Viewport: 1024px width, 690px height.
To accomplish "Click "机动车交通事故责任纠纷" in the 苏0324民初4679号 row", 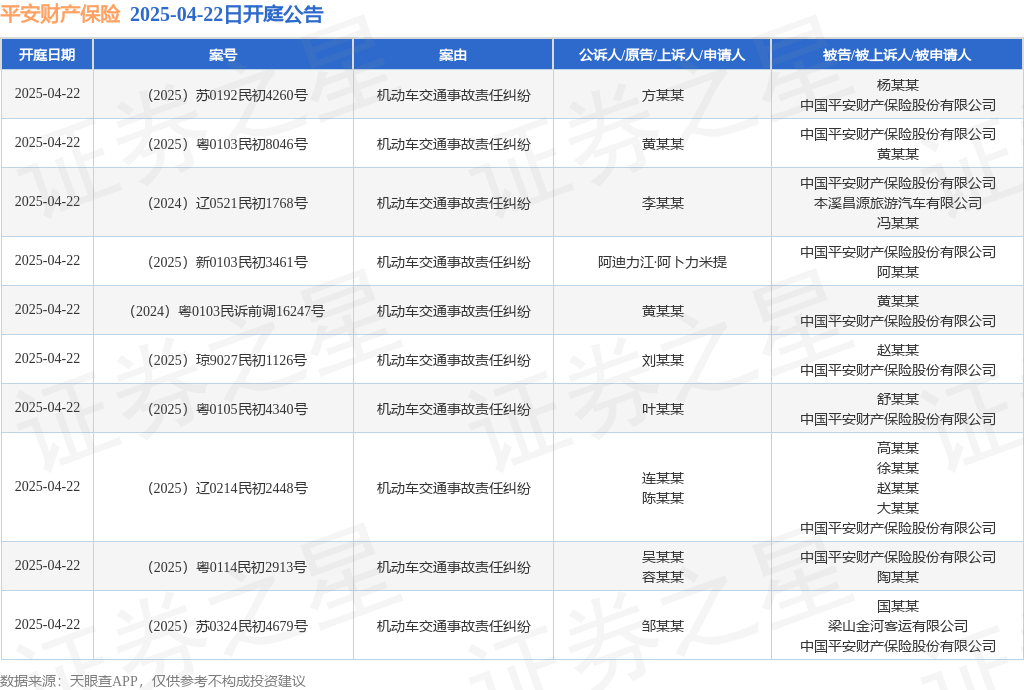I will pos(453,627).
